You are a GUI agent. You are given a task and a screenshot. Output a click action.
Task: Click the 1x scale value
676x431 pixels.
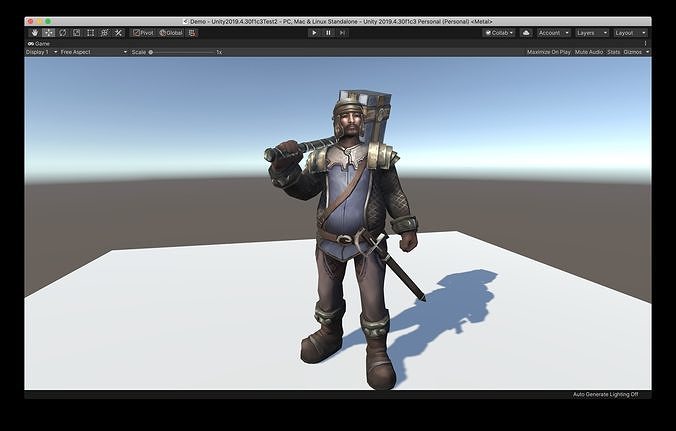pyautogui.click(x=219, y=52)
